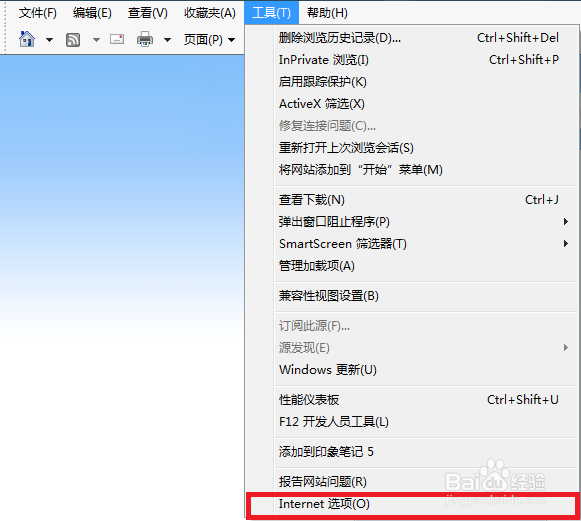Click the RSS feeds icon
Screen dimensions: 581x521
pos(73,40)
